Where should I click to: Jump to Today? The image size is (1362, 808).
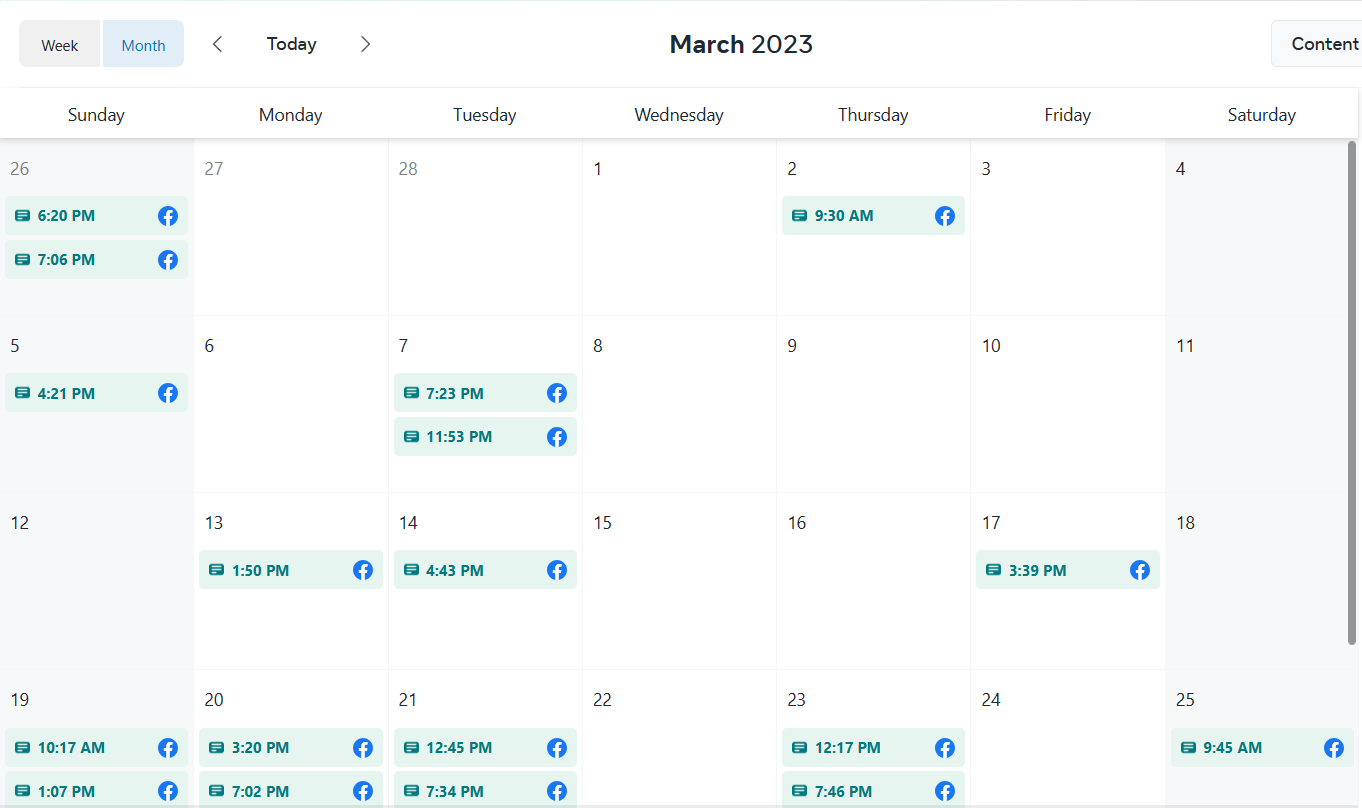point(292,44)
